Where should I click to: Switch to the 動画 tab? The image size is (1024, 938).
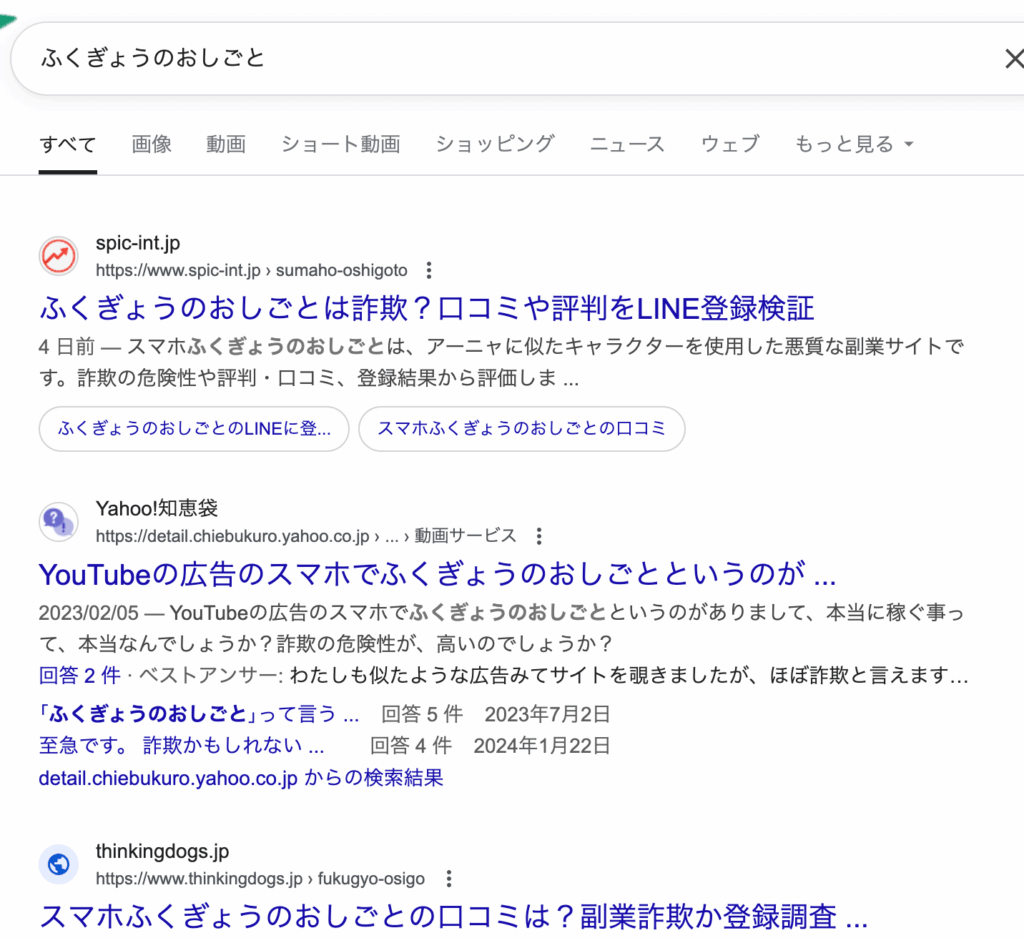pyautogui.click(x=226, y=144)
